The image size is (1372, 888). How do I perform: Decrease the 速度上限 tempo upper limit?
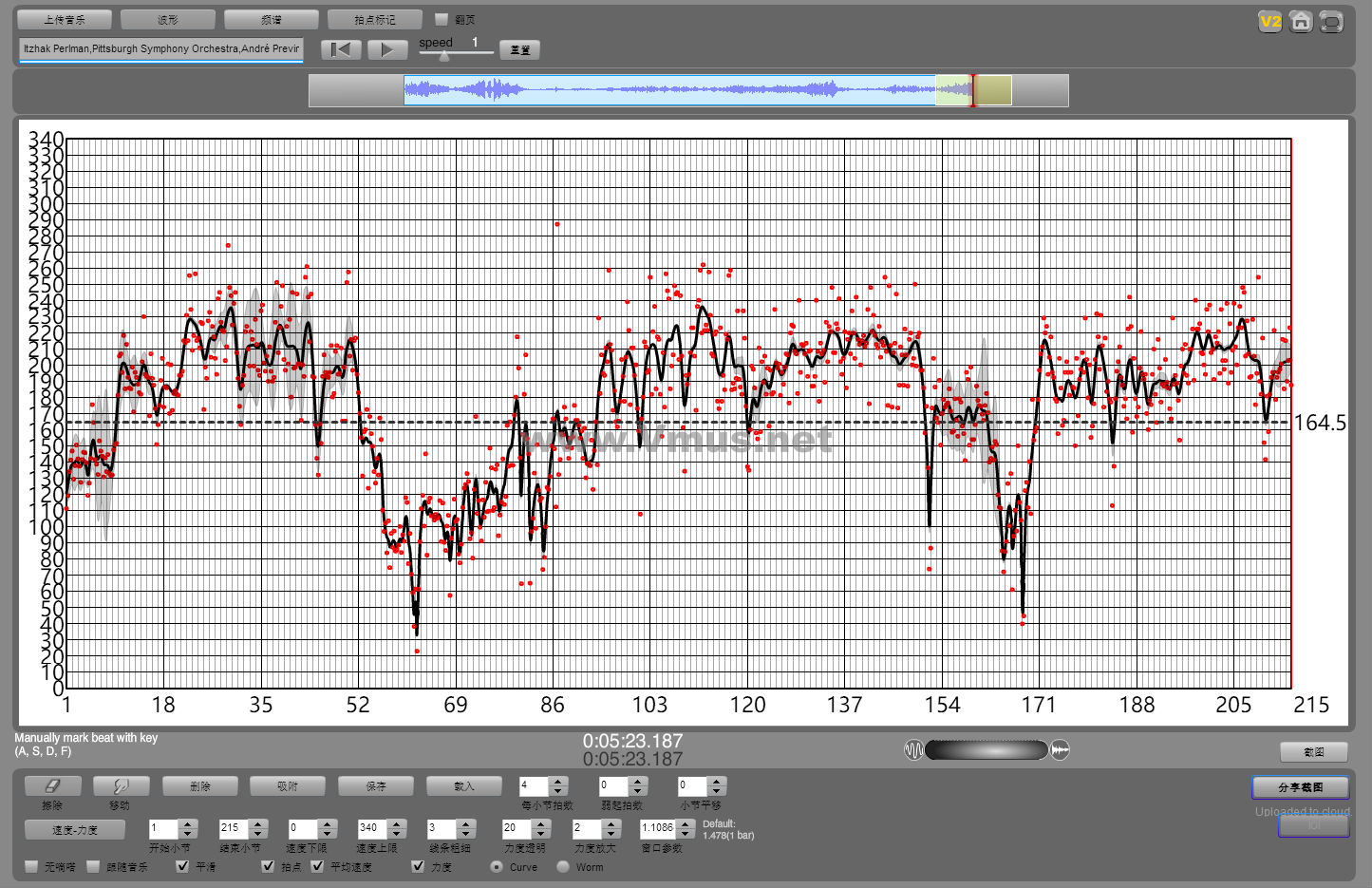coord(397,833)
